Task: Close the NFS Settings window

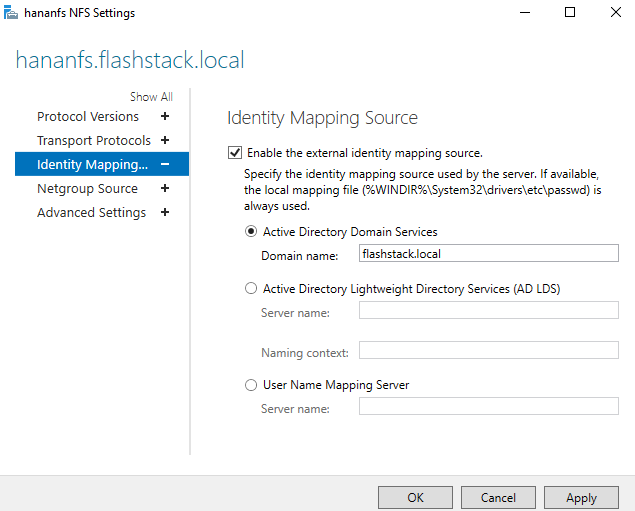Action: pyautogui.click(x=616, y=13)
